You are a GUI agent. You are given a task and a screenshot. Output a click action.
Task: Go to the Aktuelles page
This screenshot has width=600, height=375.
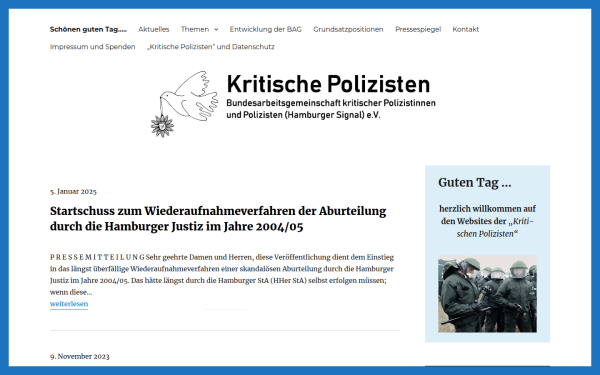[153, 29]
